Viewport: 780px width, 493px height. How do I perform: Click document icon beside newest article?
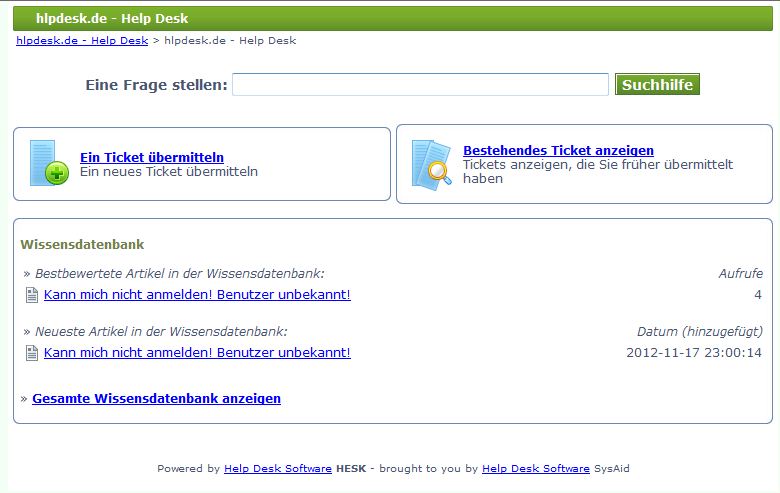[32, 353]
